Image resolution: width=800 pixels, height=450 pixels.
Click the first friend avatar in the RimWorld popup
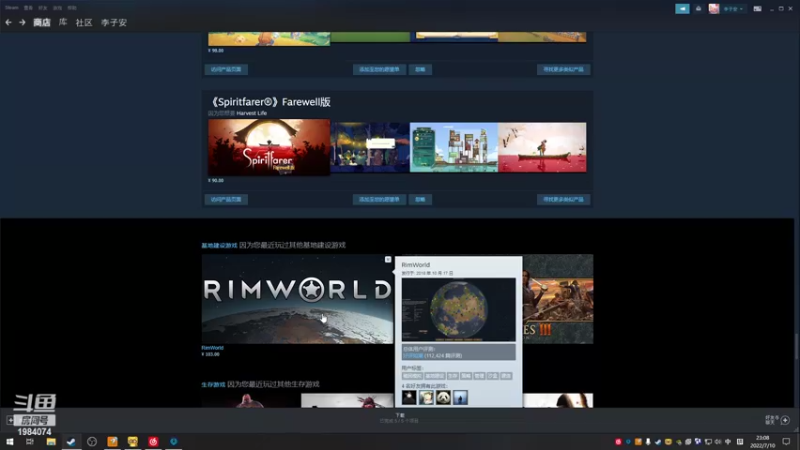[x=409, y=397]
